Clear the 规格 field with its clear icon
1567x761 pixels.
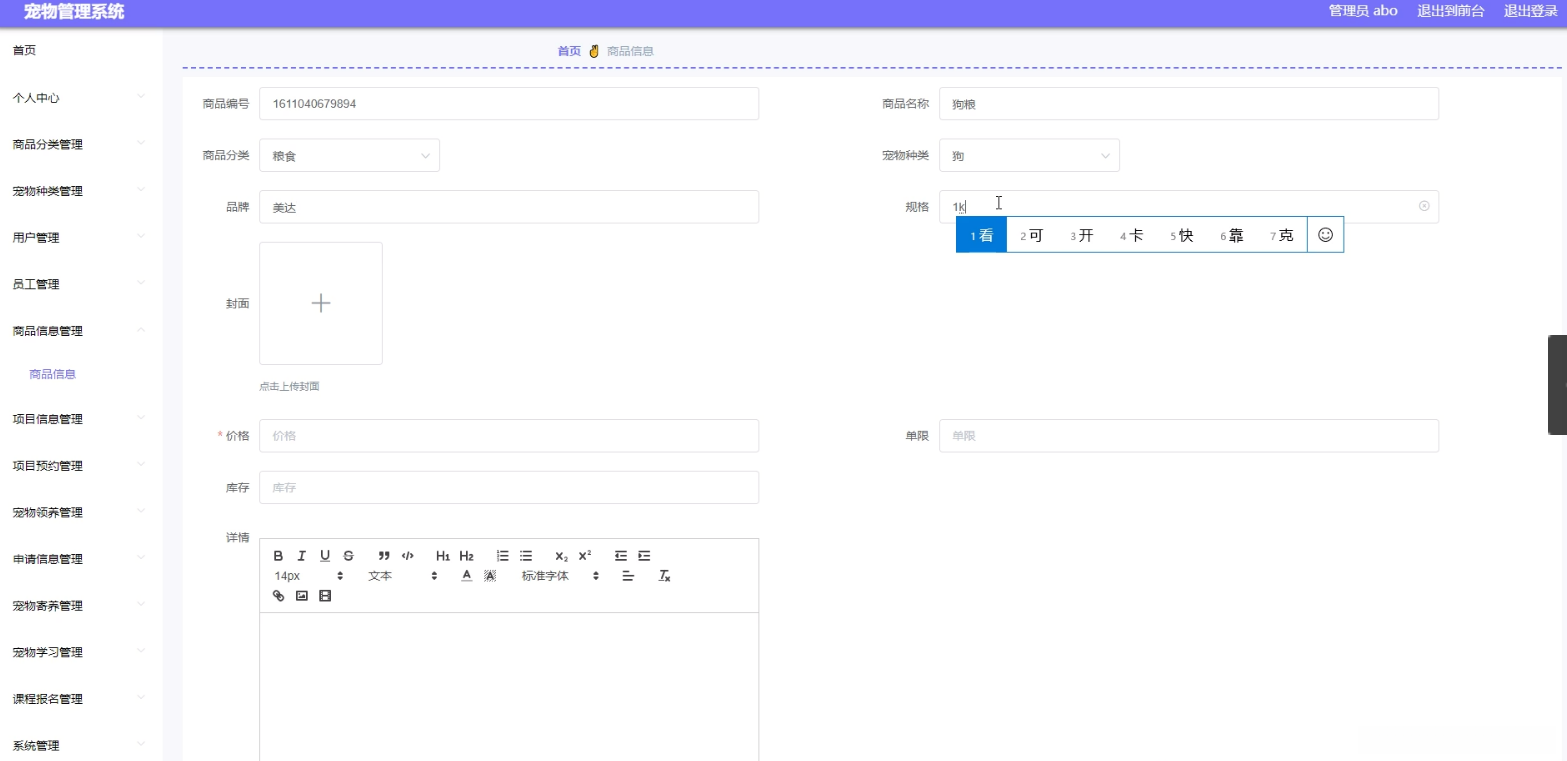(1424, 206)
